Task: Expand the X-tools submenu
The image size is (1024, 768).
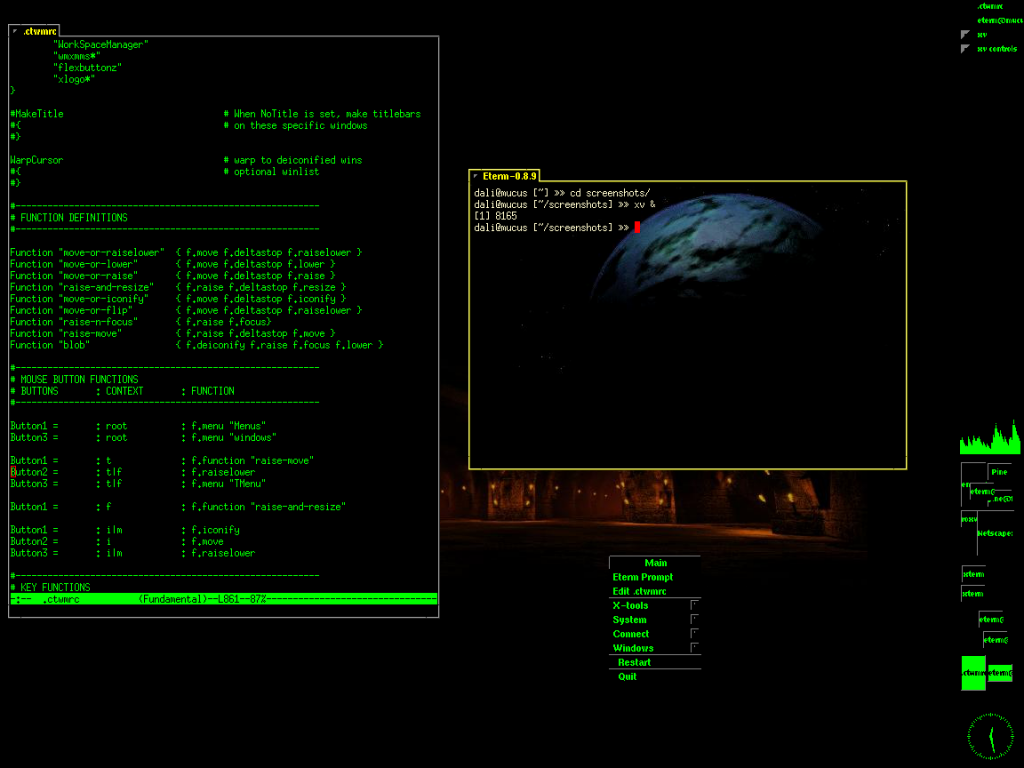Action: click(631, 605)
